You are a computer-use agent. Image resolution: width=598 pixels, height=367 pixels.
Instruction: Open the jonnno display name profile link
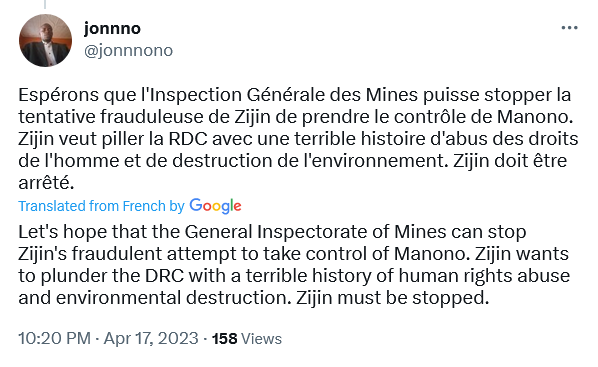pyautogui.click(x=113, y=28)
